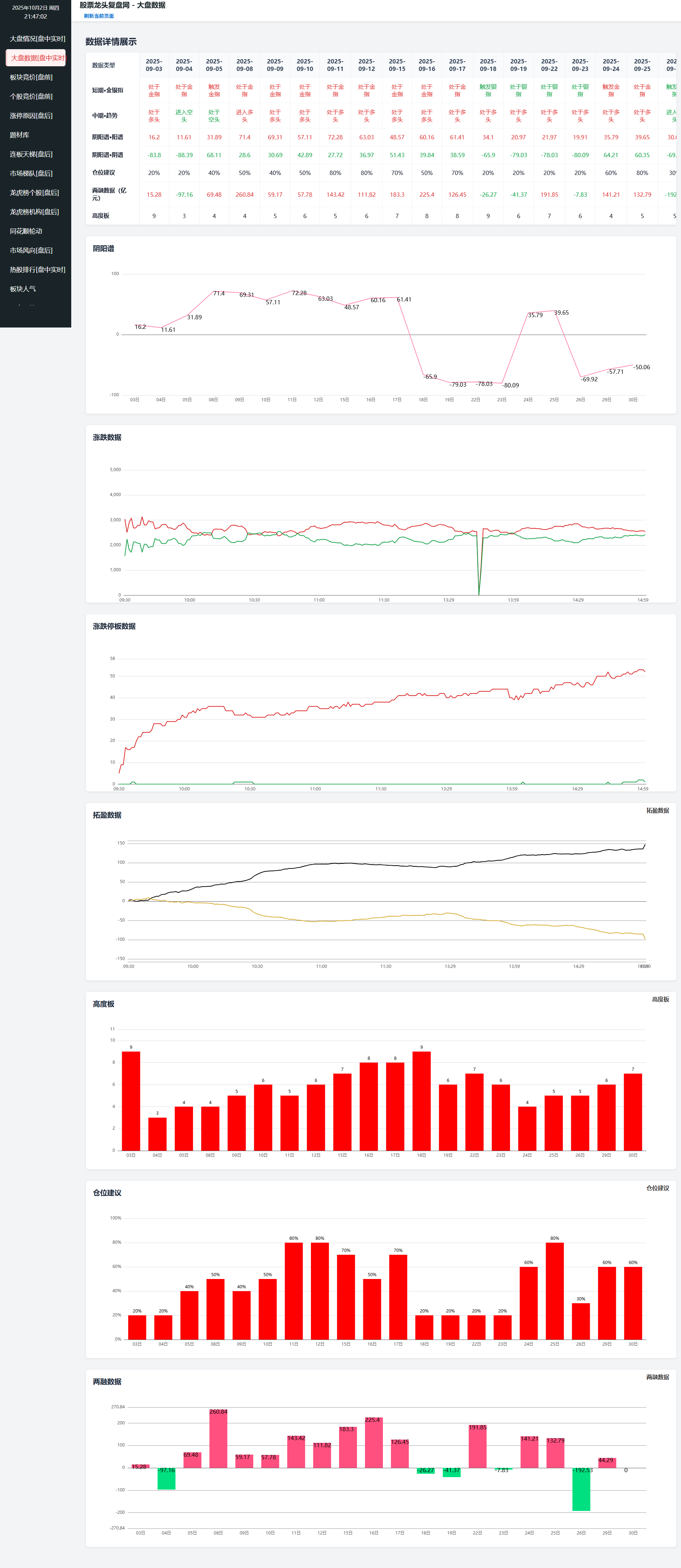This screenshot has width=681, height=1568.
Task: Open the 个股竞价[盘前] sidebar entry
Action: [x=31, y=96]
